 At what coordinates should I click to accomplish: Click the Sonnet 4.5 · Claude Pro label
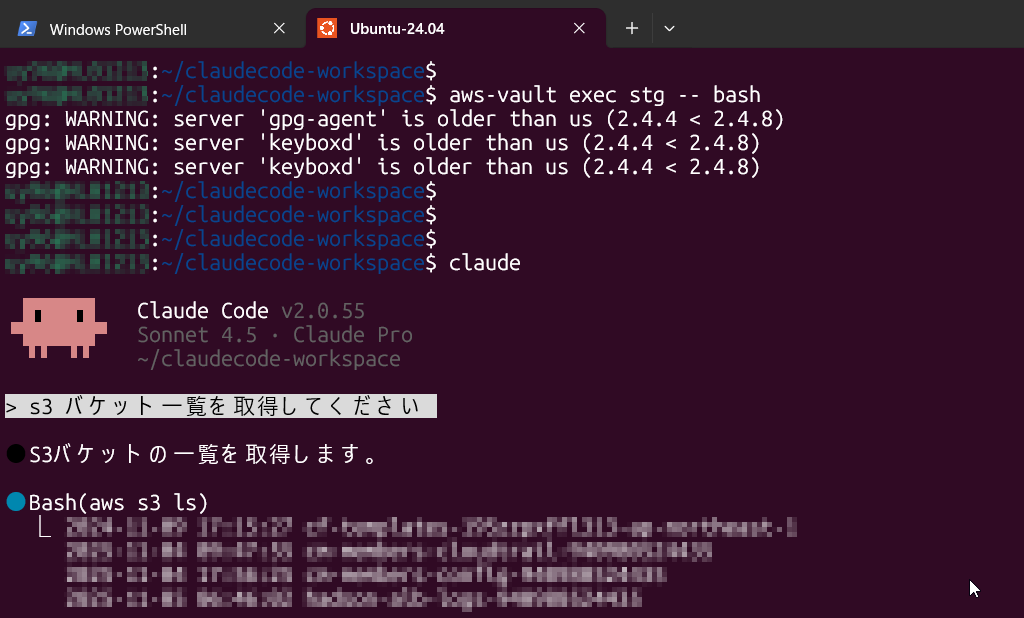click(x=274, y=335)
